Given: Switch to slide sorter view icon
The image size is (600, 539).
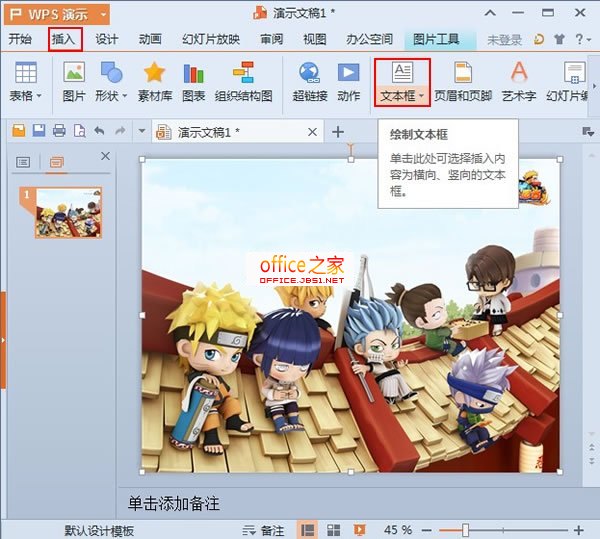Looking at the screenshot, I should tap(334, 530).
